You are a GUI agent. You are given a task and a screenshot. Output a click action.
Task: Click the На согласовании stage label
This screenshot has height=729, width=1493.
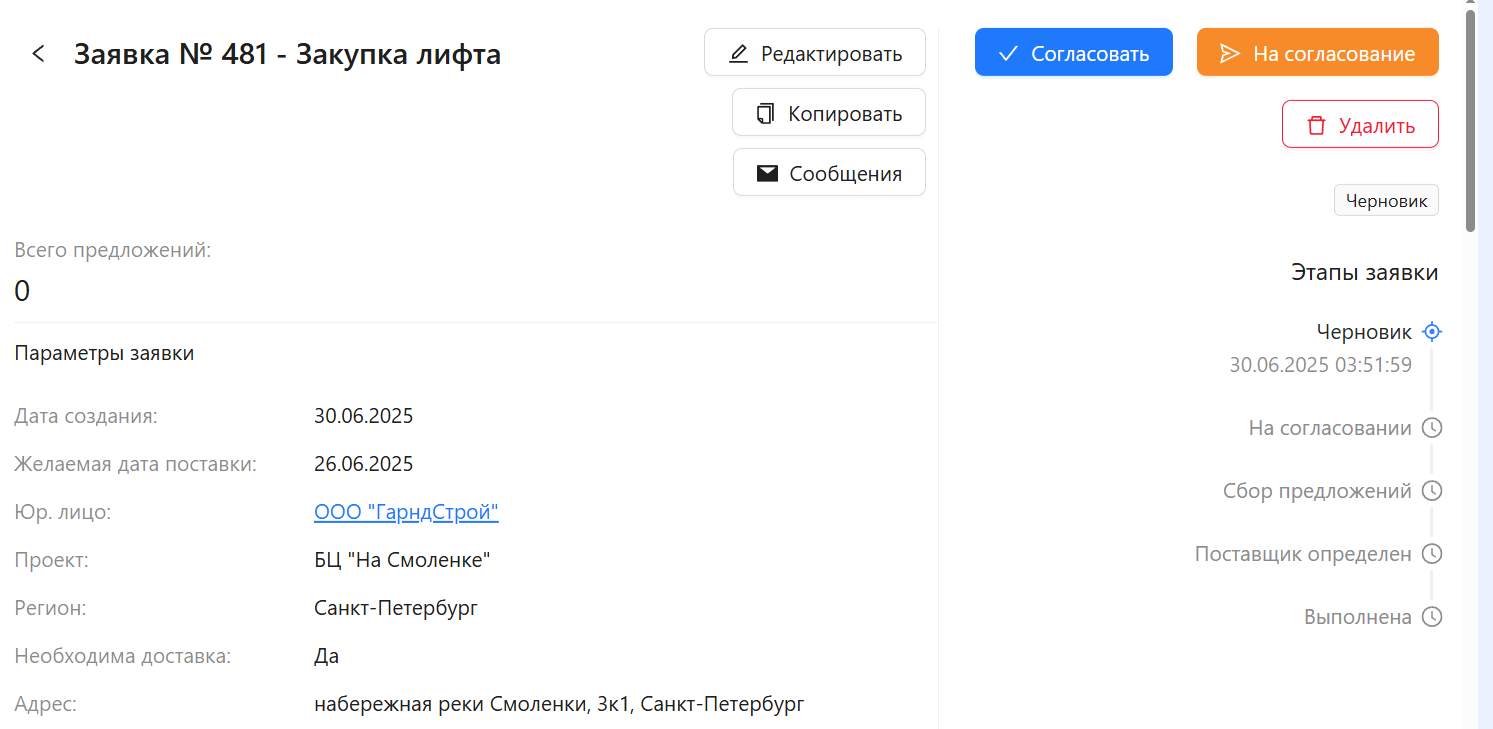[x=1330, y=428]
